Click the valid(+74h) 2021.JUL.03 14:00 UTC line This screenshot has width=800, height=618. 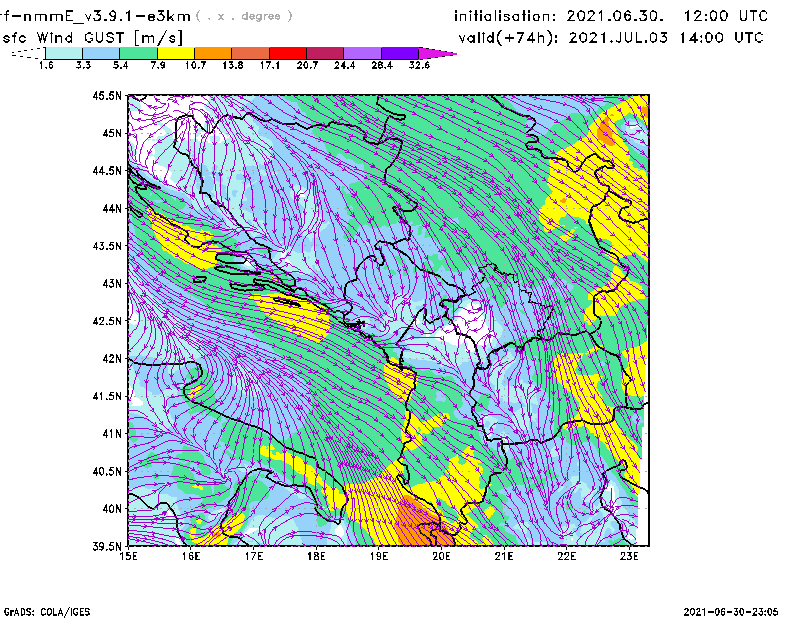(x=611, y=38)
